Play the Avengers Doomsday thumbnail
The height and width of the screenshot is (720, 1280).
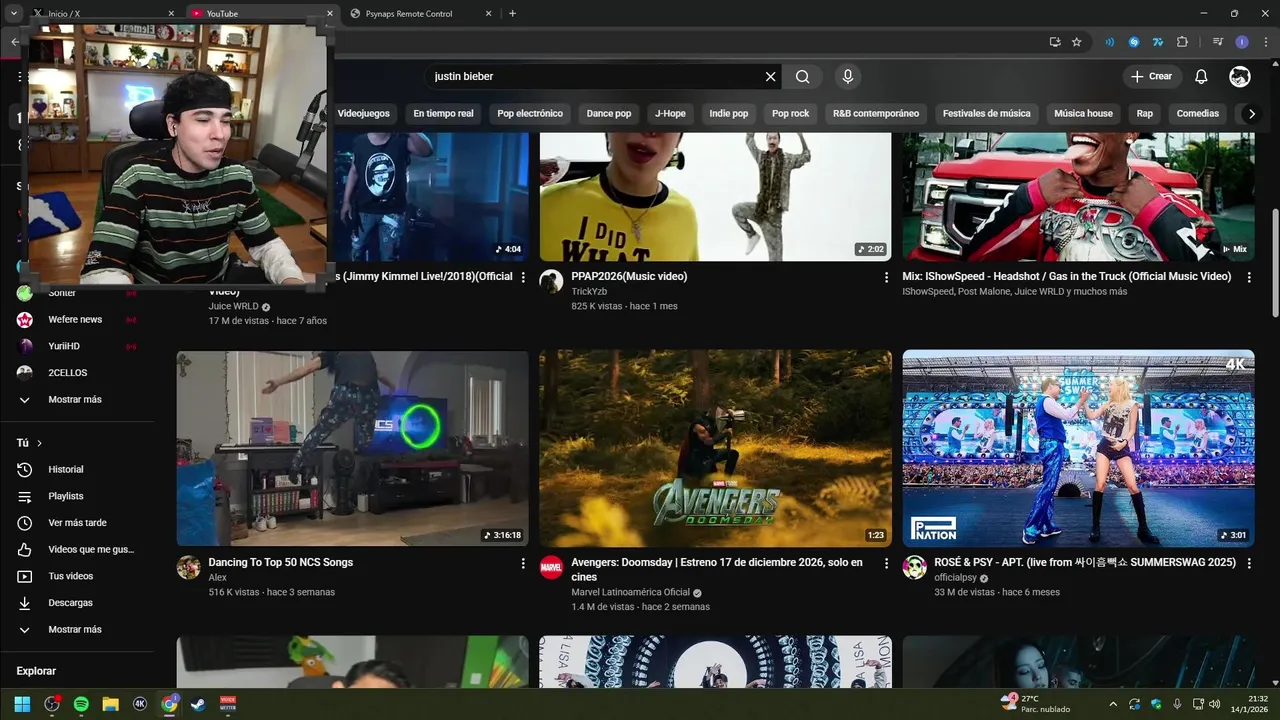[716, 448]
